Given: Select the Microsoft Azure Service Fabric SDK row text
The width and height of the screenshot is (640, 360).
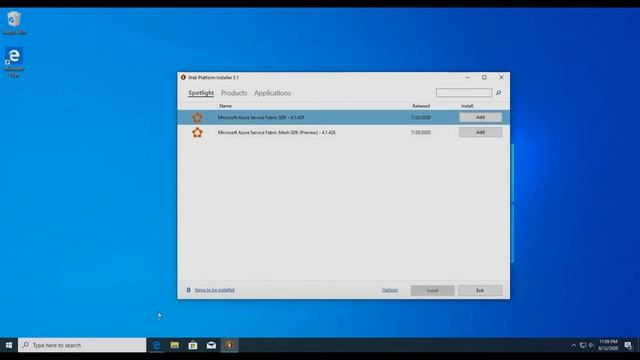Looking at the screenshot, I should [x=261, y=118].
